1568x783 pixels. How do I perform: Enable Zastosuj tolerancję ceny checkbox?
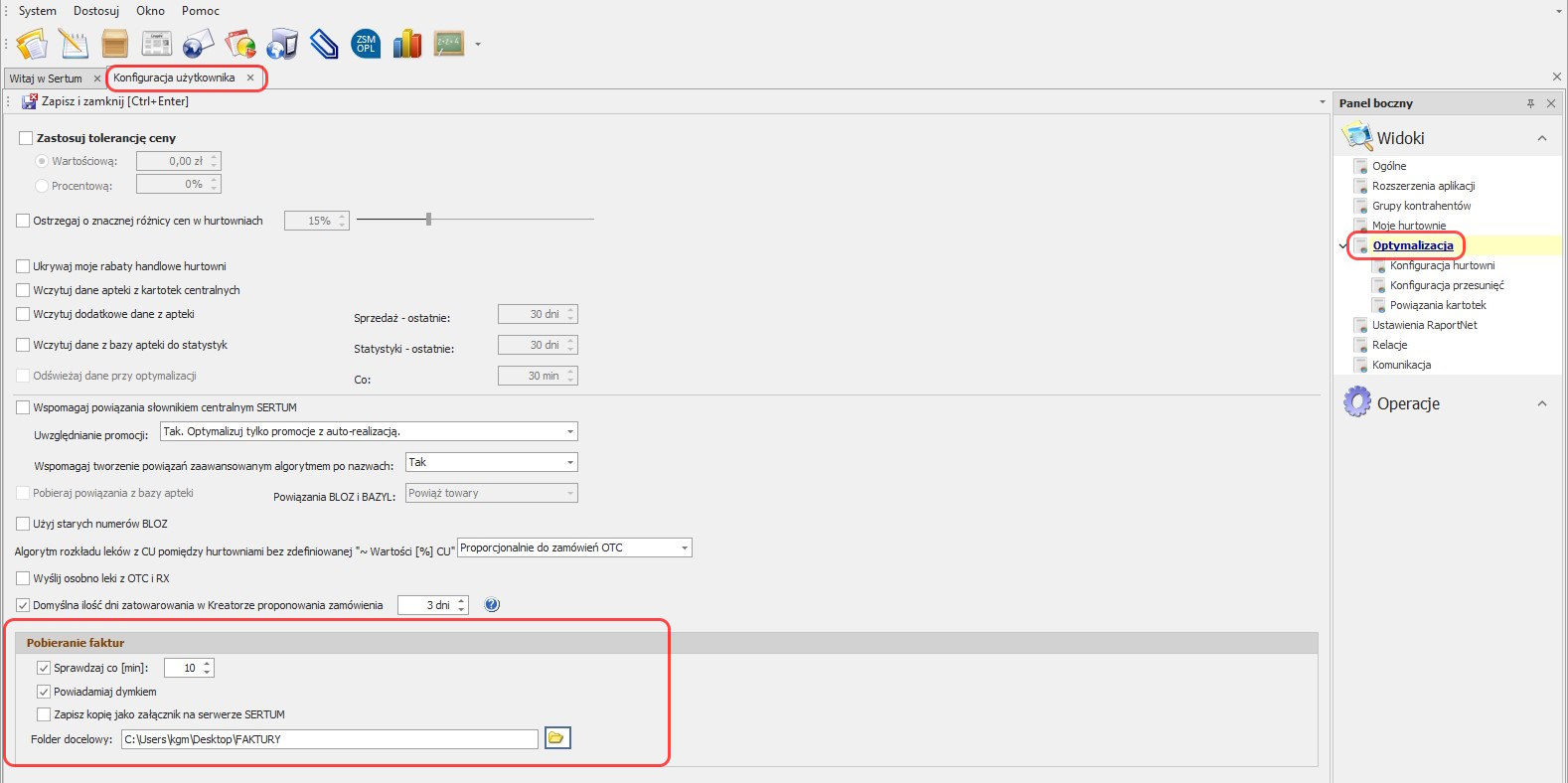point(27,138)
